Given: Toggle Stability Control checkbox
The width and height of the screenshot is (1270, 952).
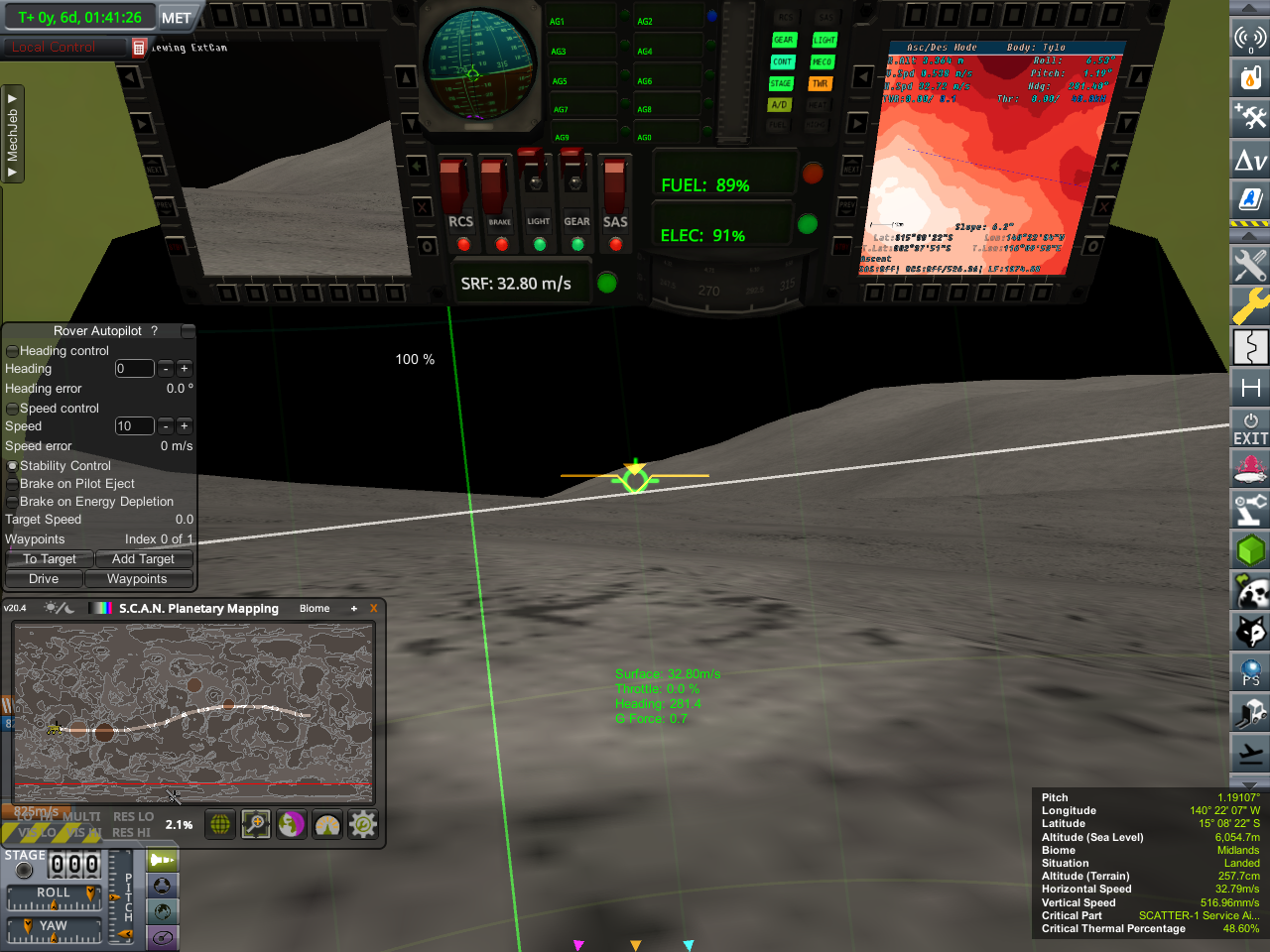Looking at the screenshot, I should click(12, 466).
